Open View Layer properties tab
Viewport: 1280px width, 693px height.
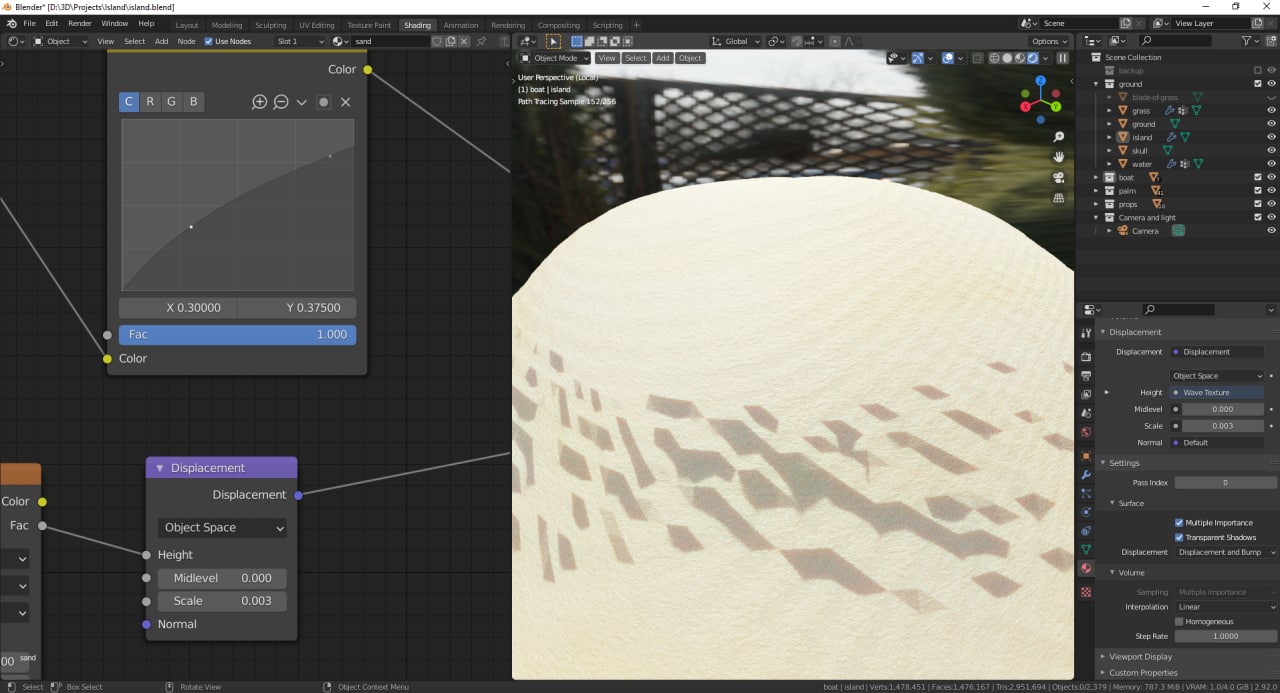1086,394
